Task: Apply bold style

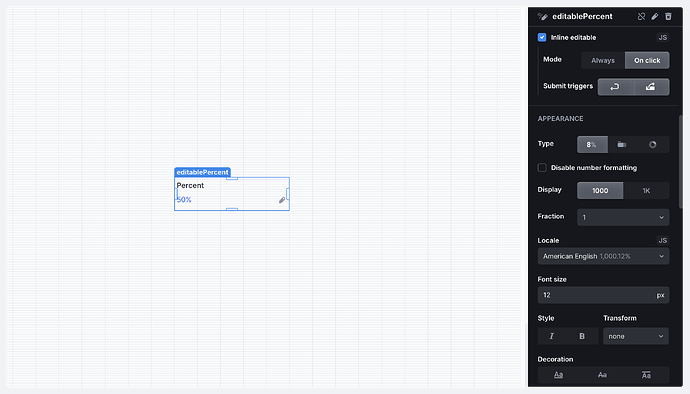Action: pyautogui.click(x=582, y=336)
